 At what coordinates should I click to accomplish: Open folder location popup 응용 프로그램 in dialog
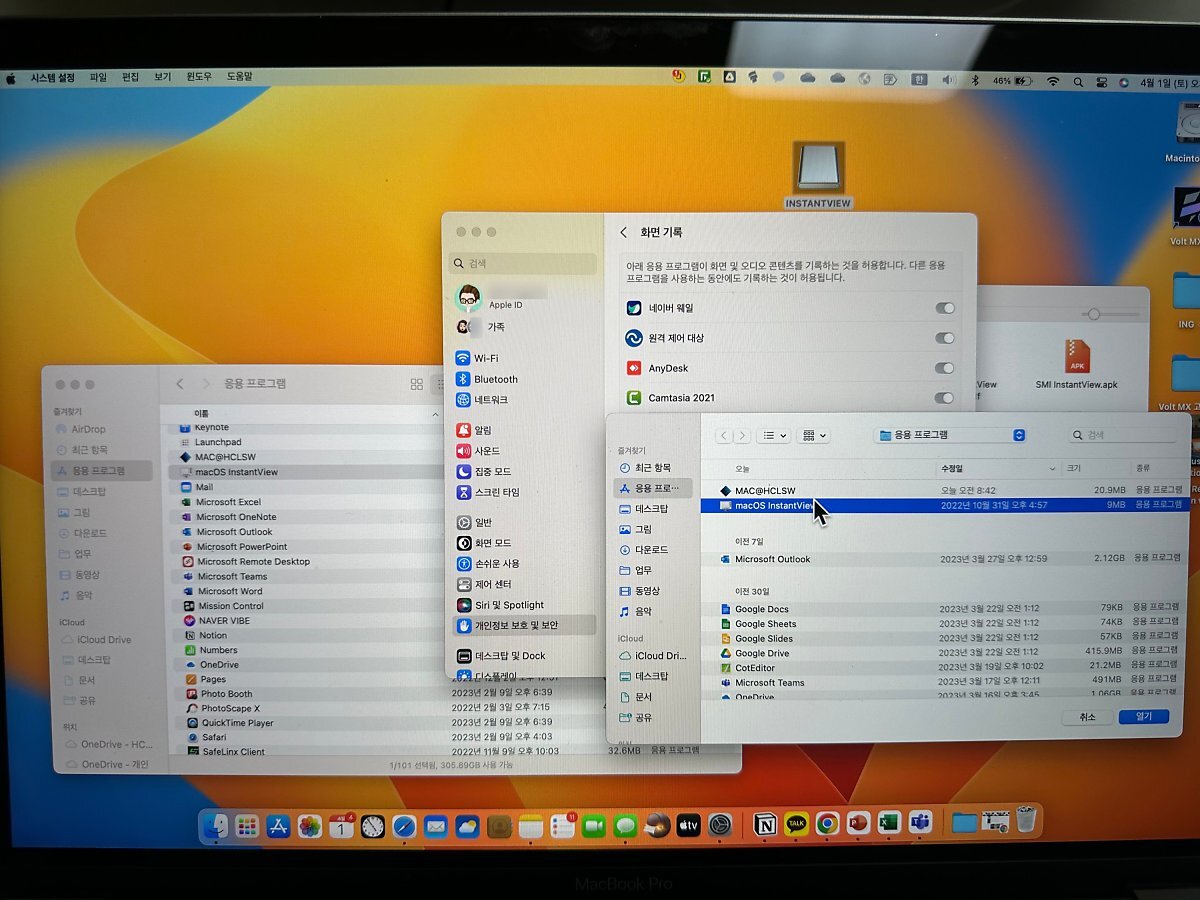pos(950,435)
